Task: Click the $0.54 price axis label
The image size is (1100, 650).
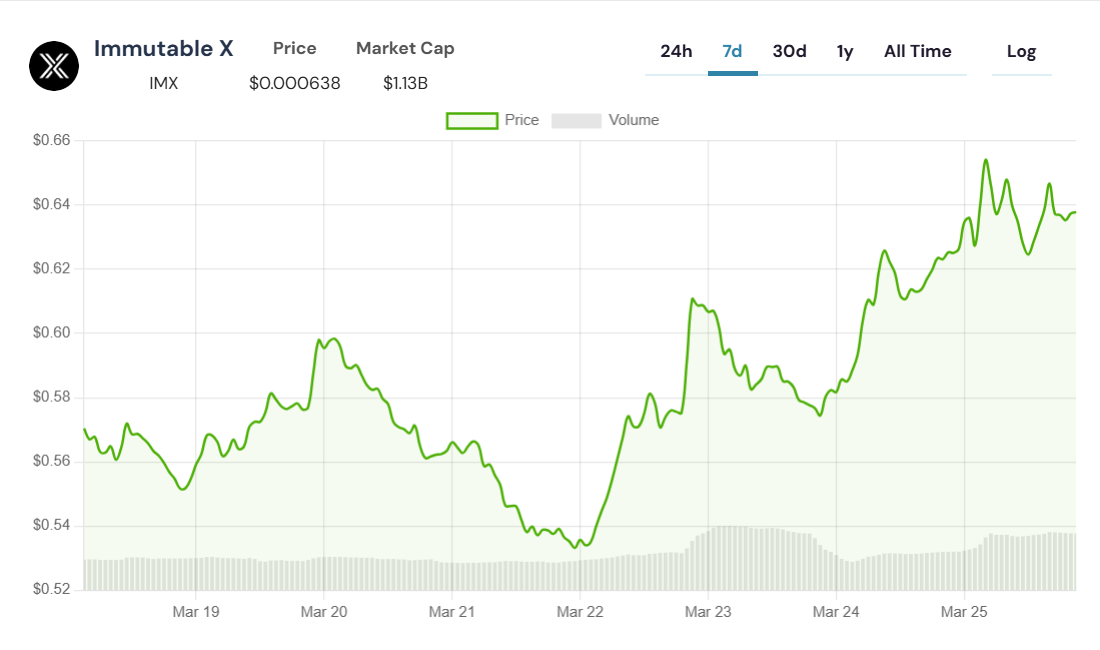Action: point(52,525)
